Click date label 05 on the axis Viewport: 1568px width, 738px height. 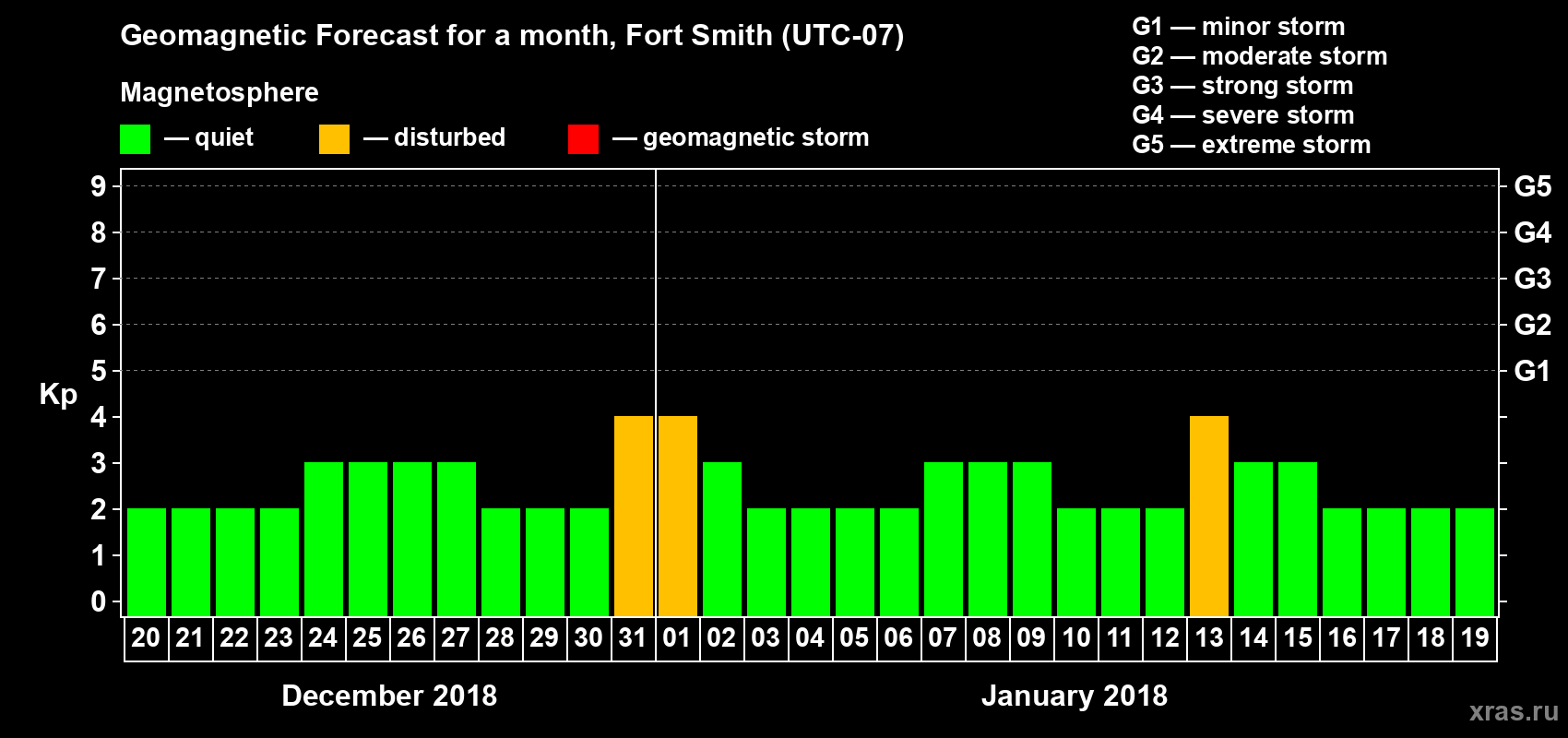coord(854,638)
